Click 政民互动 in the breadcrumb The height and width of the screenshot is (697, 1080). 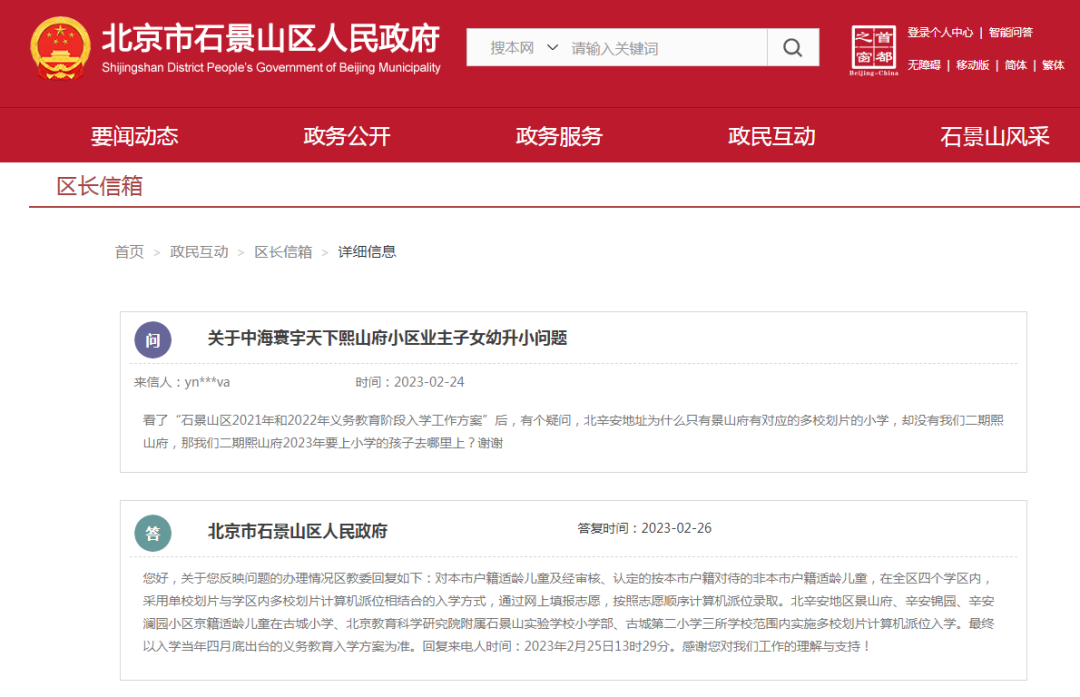point(199,252)
